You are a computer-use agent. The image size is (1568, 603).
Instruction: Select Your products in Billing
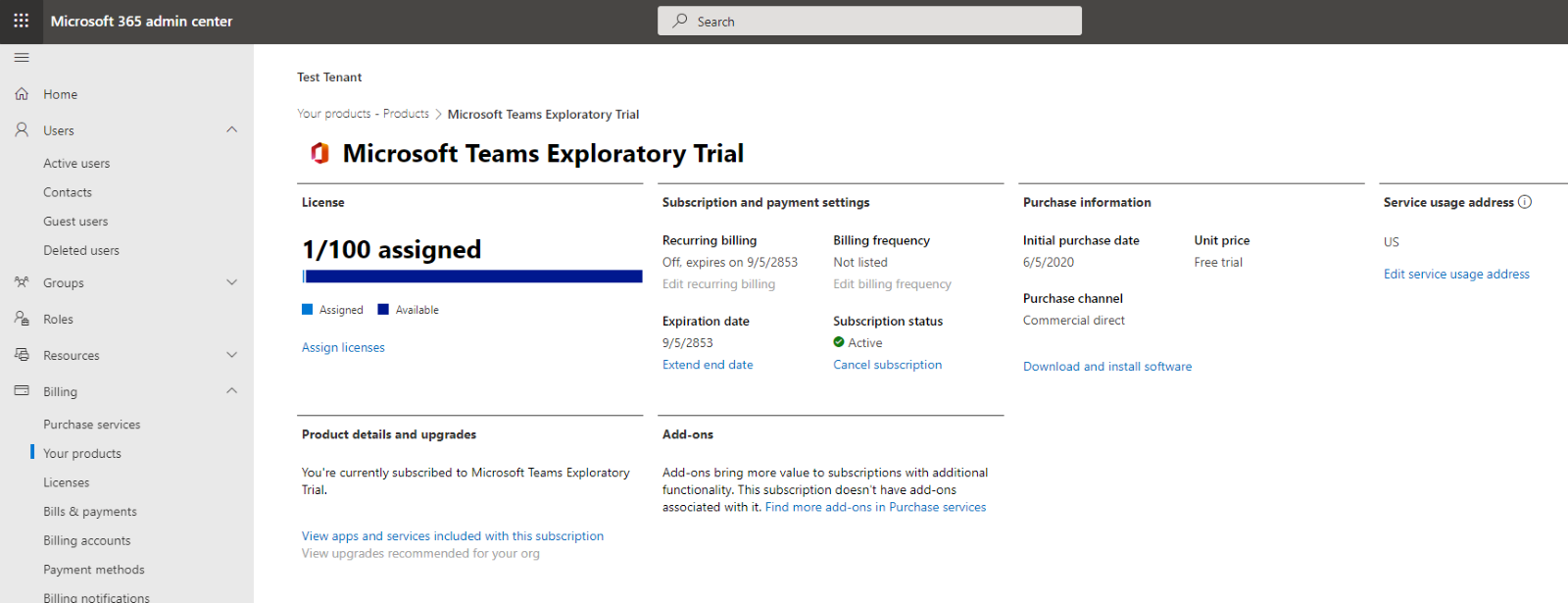pyautogui.click(x=82, y=454)
